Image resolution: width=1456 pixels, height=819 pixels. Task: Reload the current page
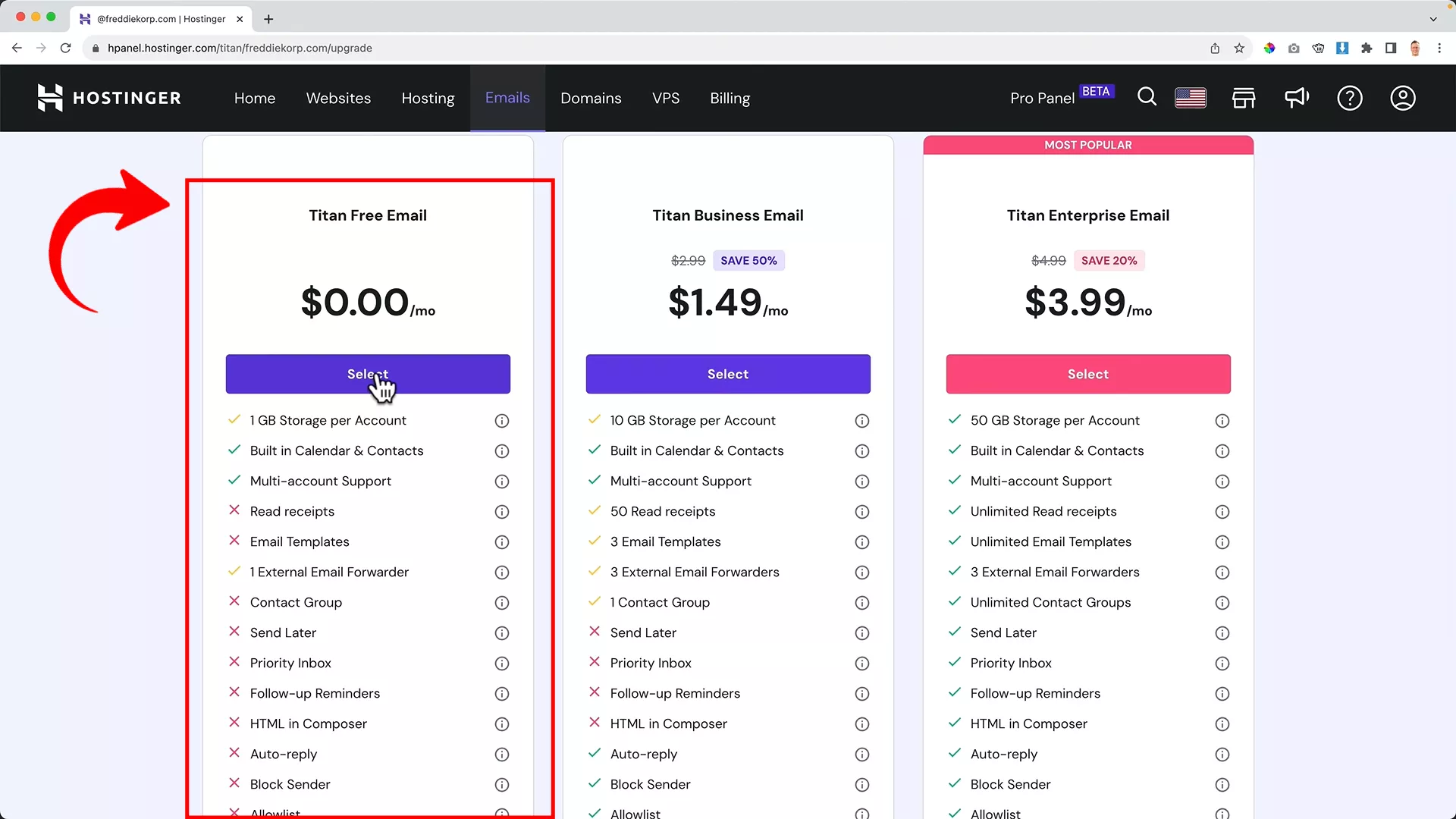pyautogui.click(x=65, y=48)
